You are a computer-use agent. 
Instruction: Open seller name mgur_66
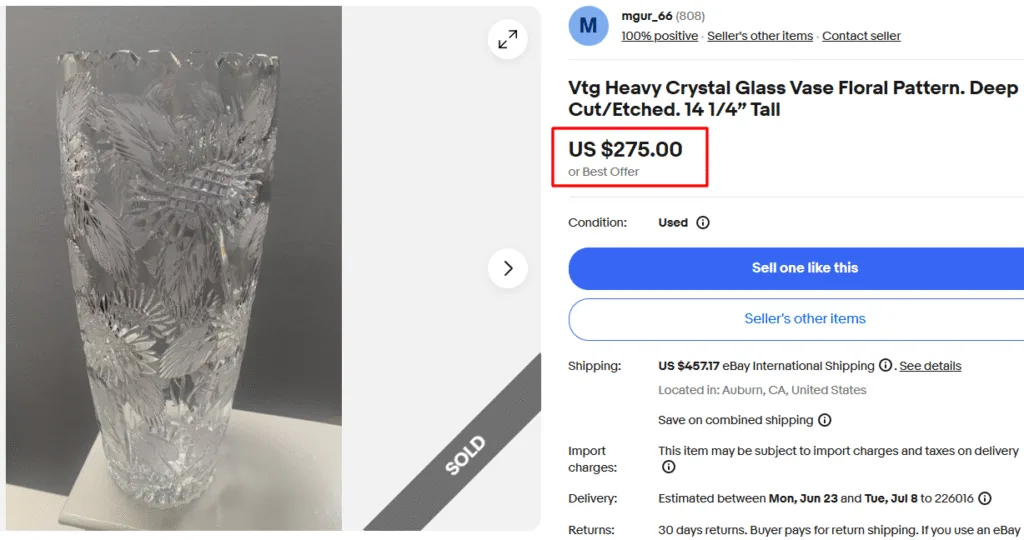647,16
